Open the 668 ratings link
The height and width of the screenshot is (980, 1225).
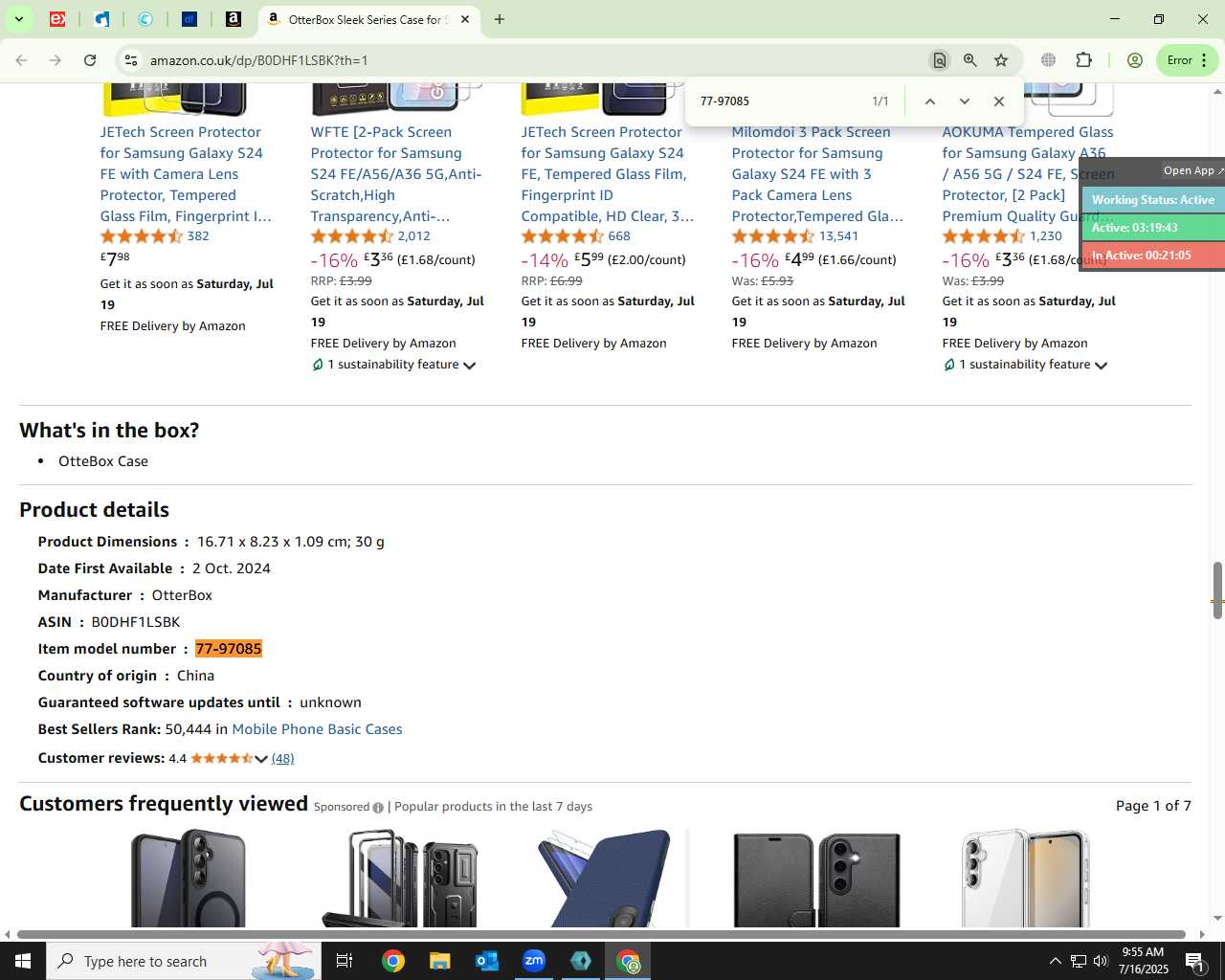(619, 236)
